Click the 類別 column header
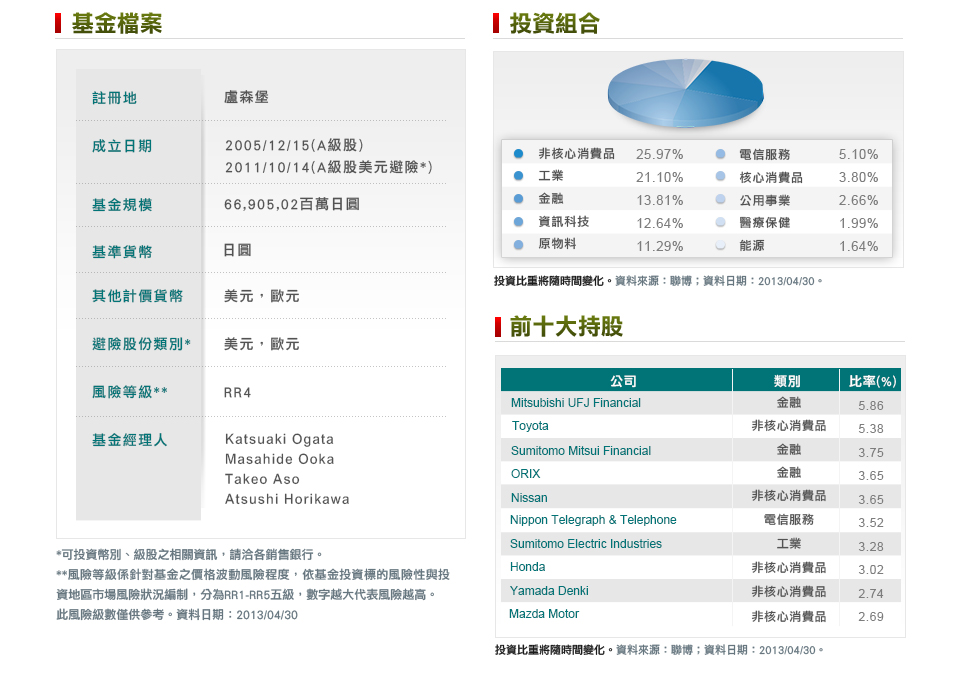Image resolution: width=960 pixels, height=678 pixels. [787, 381]
